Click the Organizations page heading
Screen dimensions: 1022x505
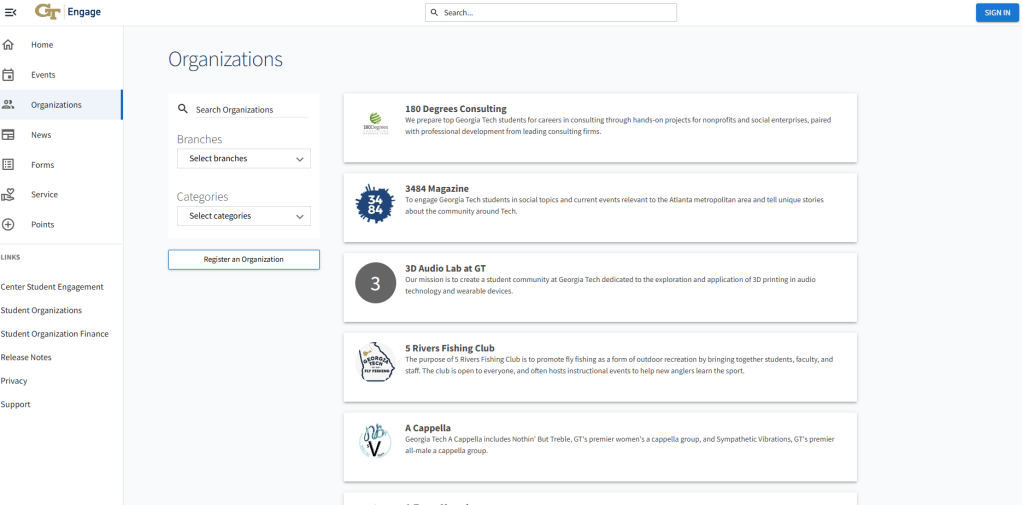226,59
